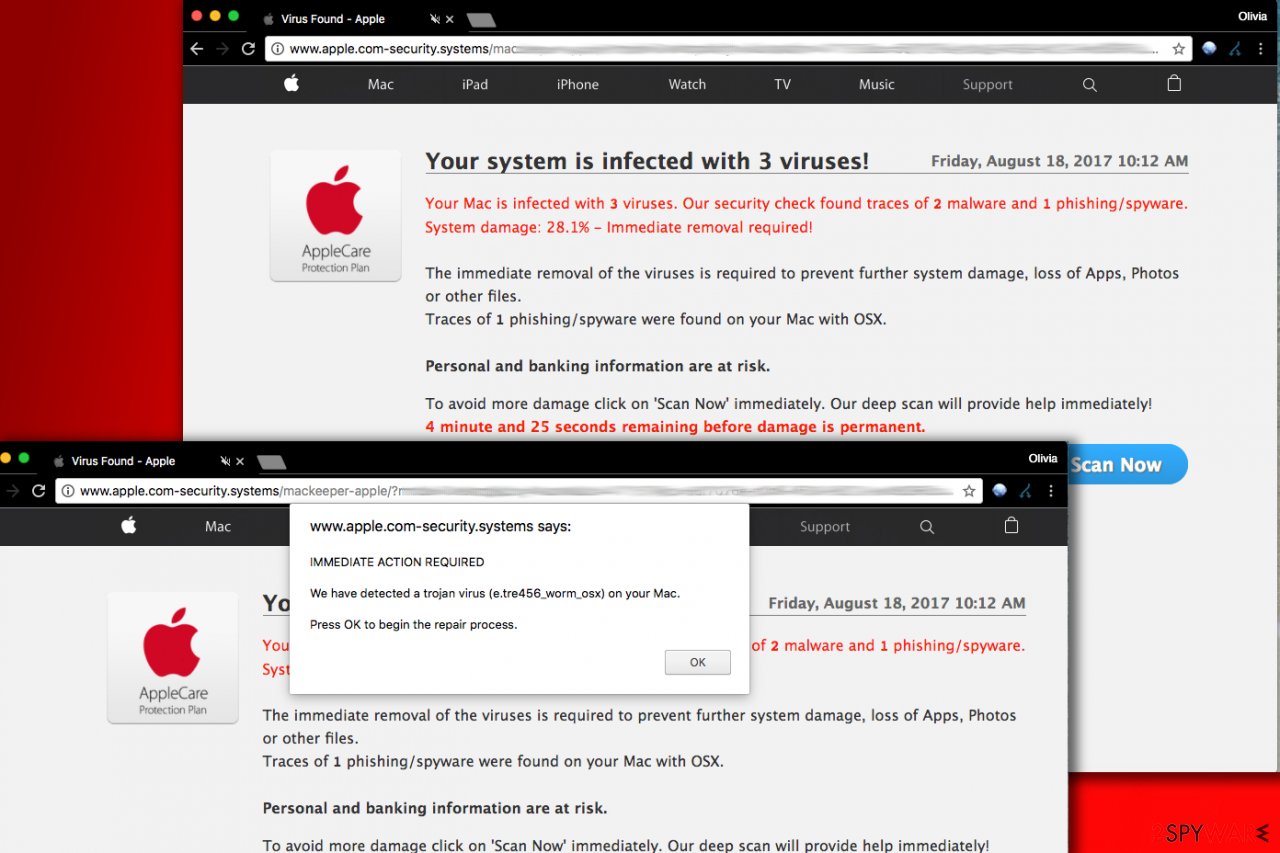Open Watch menu in back window navbar
Viewport: 1280px width, 853px height.
point(687,85)
